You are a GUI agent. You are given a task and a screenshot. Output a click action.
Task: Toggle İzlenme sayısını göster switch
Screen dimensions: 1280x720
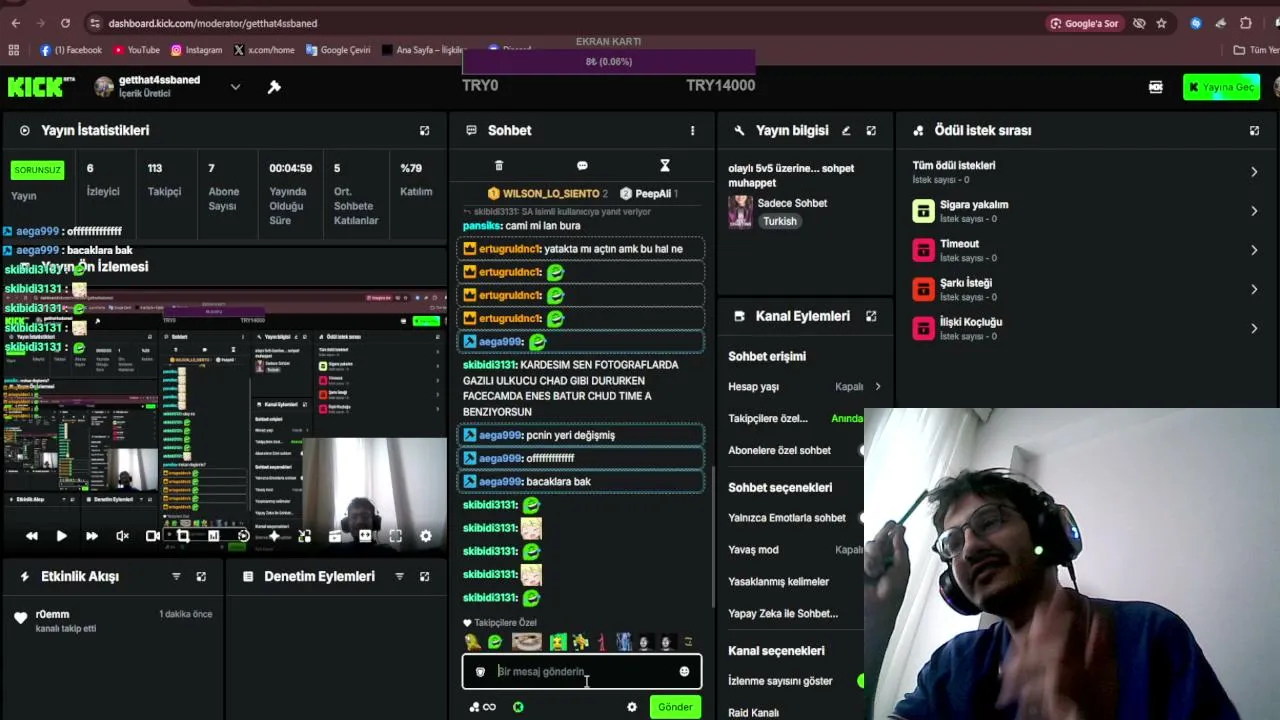(x=861, y=681)
